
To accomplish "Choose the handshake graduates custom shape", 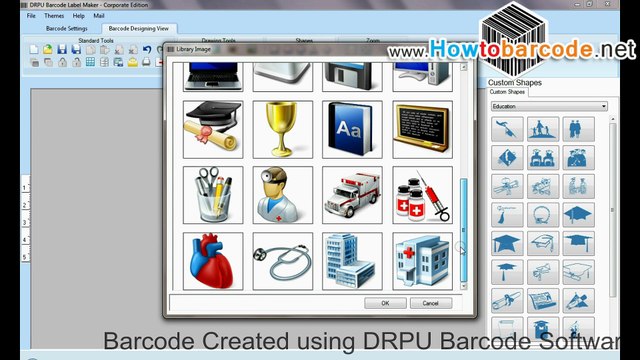I will pos(578,186).
